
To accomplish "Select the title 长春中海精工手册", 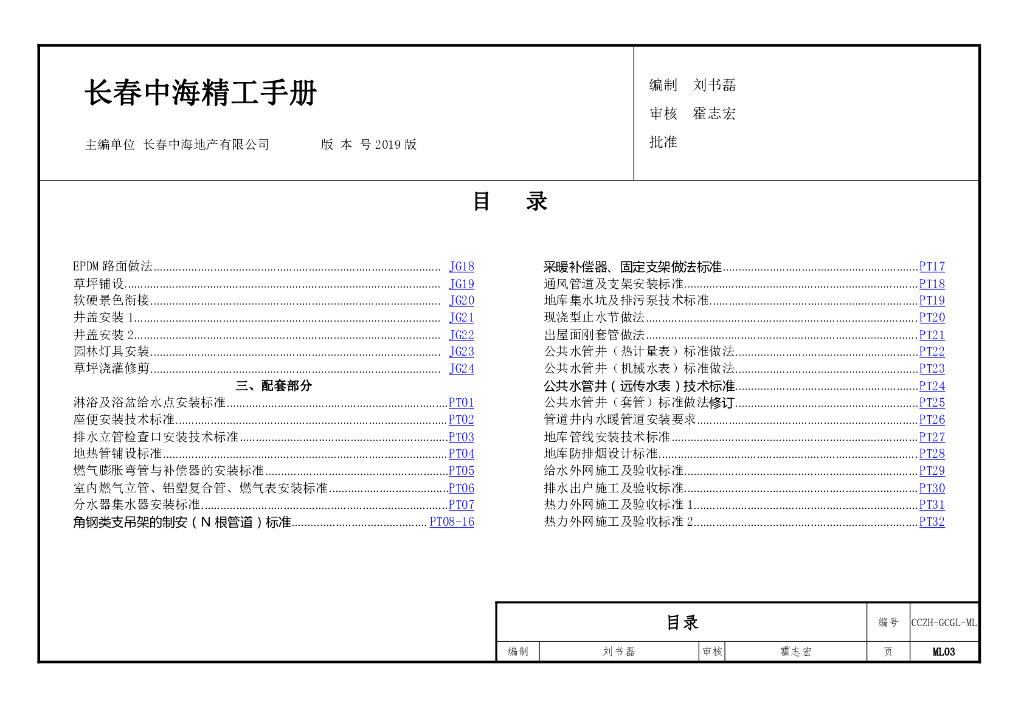I will click(x=200, y=93).
